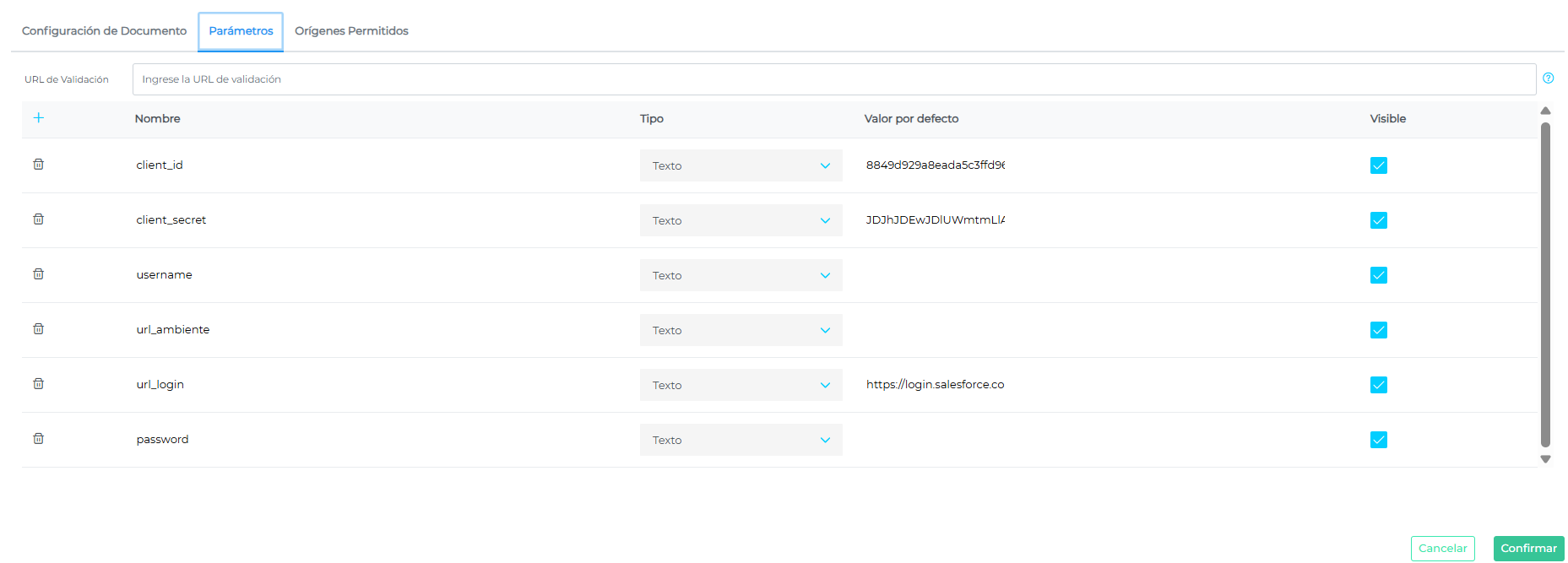The height and width of the screenshot is (563, 1568).
Task: Disable Visible checkbox for password
Action: pos(1378,440)
